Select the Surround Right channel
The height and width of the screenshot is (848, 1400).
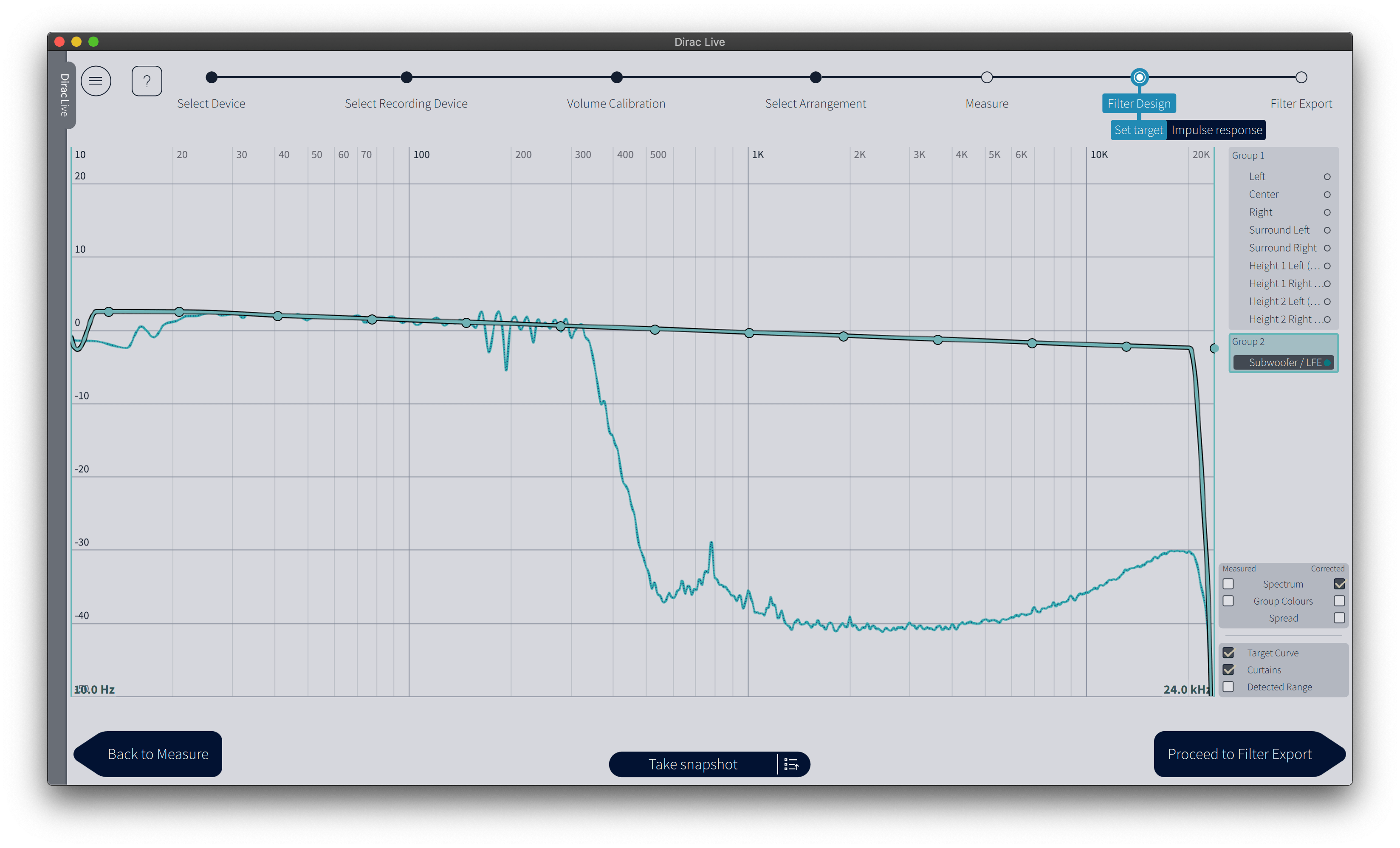(1283, 248)
